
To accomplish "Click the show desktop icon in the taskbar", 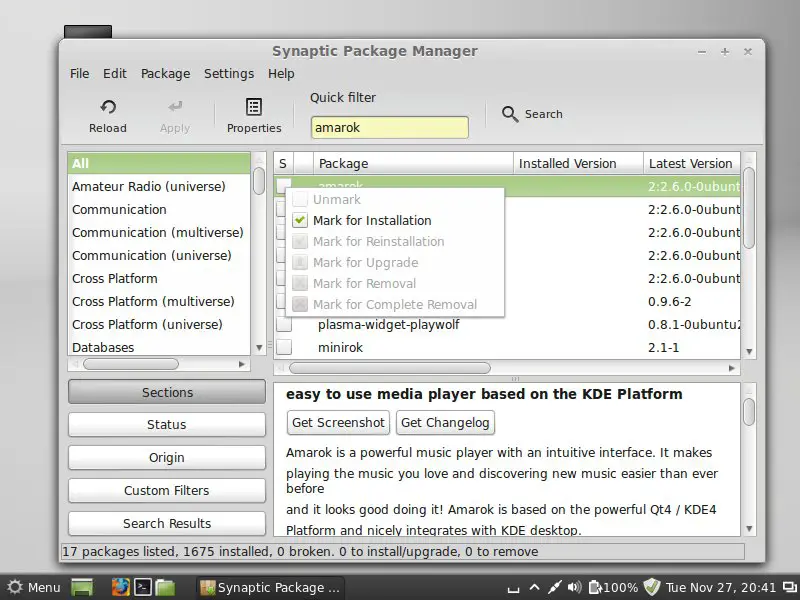I will pyautogui.click(x=82, y=587).
